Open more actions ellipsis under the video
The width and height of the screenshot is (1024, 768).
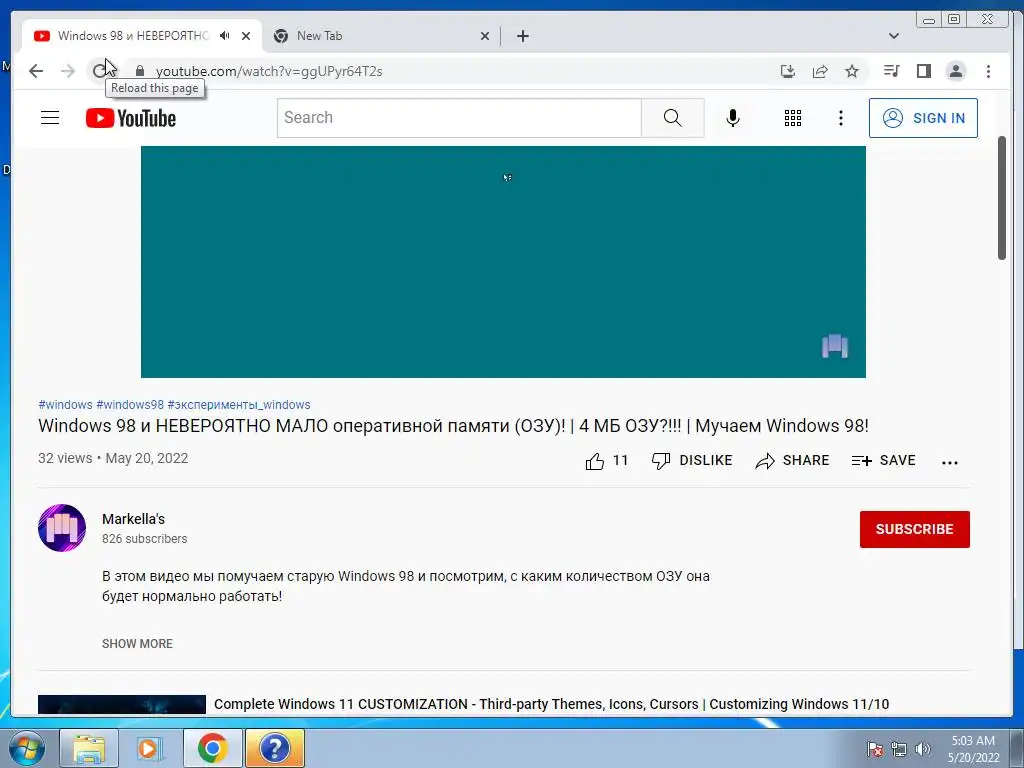950,462
